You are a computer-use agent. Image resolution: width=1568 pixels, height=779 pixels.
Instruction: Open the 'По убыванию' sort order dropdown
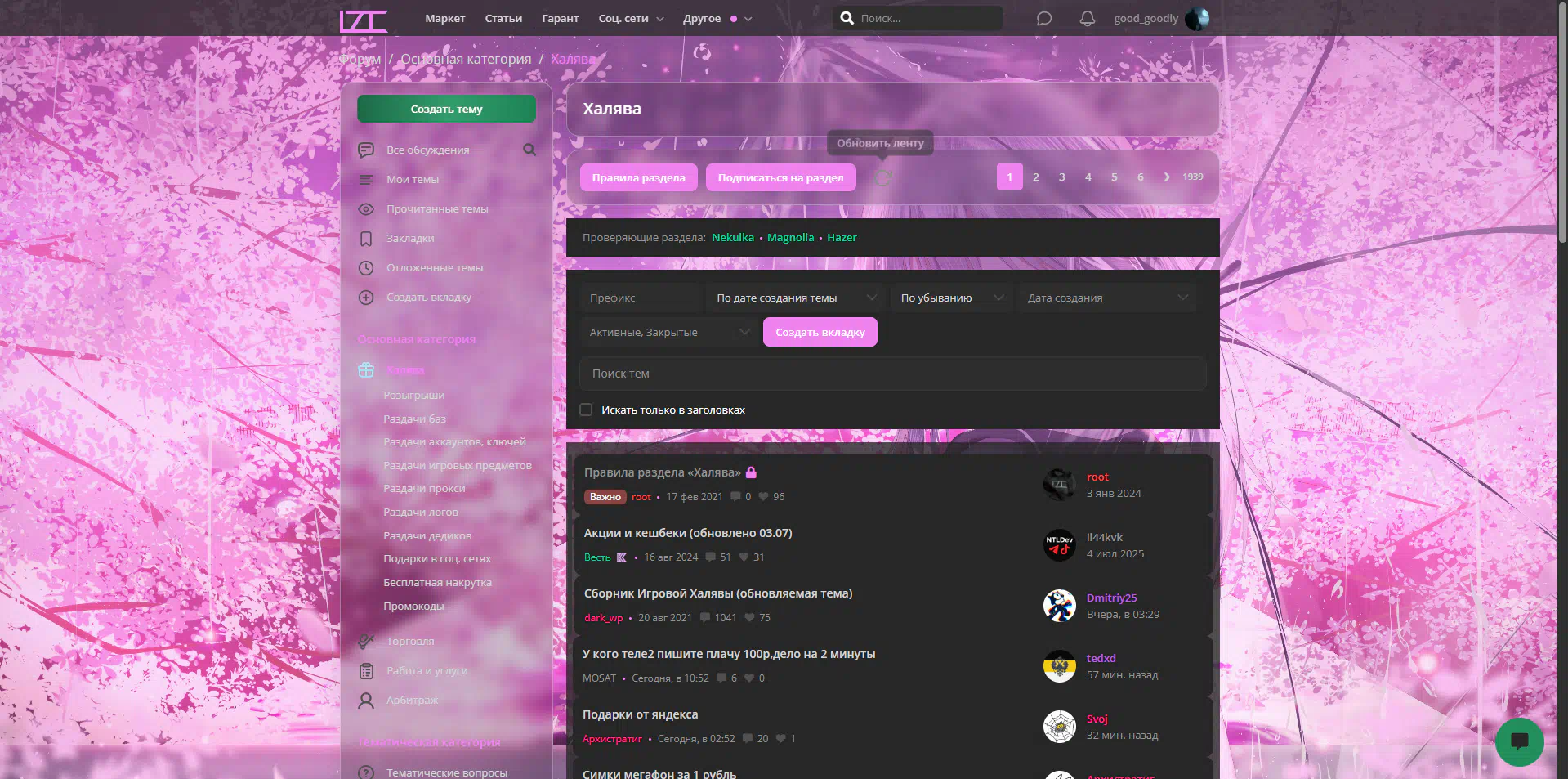[x=951, y=298]
